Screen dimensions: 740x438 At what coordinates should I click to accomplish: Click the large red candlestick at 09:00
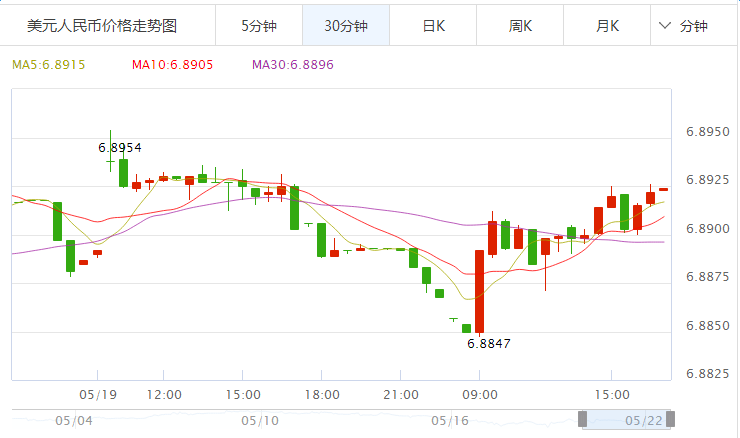pyautogui.click(x=479, y=292)
